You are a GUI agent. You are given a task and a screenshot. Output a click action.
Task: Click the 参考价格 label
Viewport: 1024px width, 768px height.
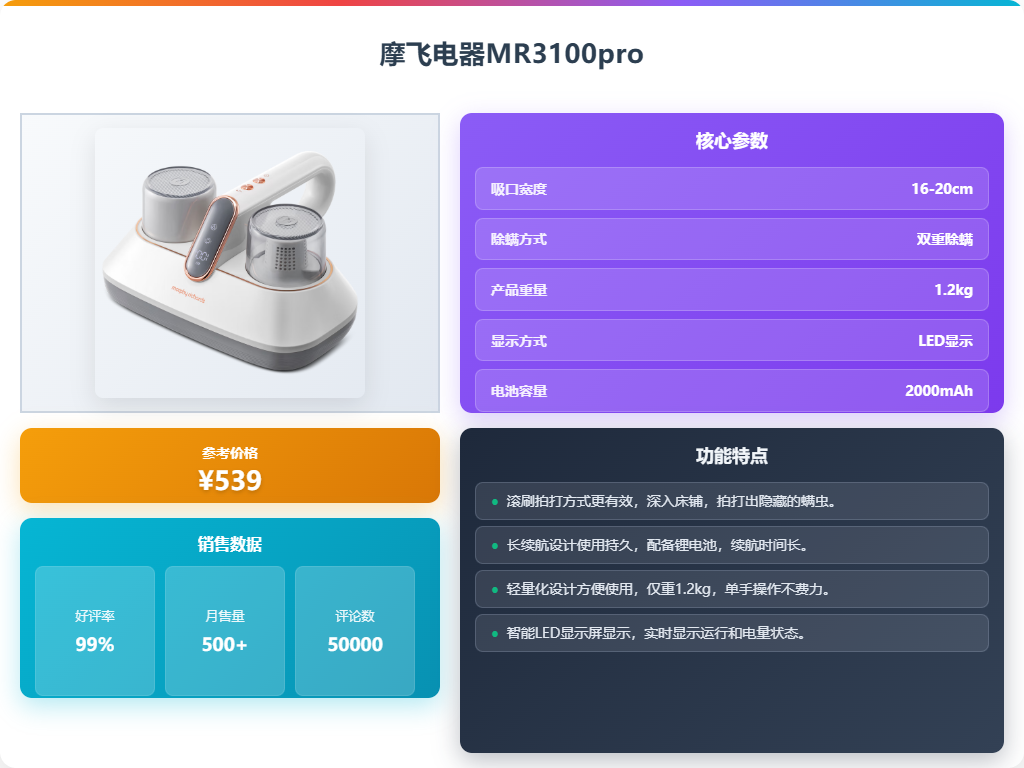(230, 453)
